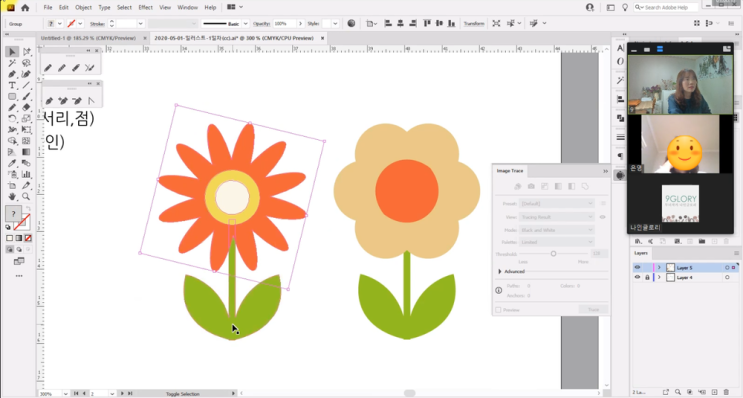Open the Mode dropdown in Image Trace
This screenshot has width=743, height=398.
coord(556,230)
